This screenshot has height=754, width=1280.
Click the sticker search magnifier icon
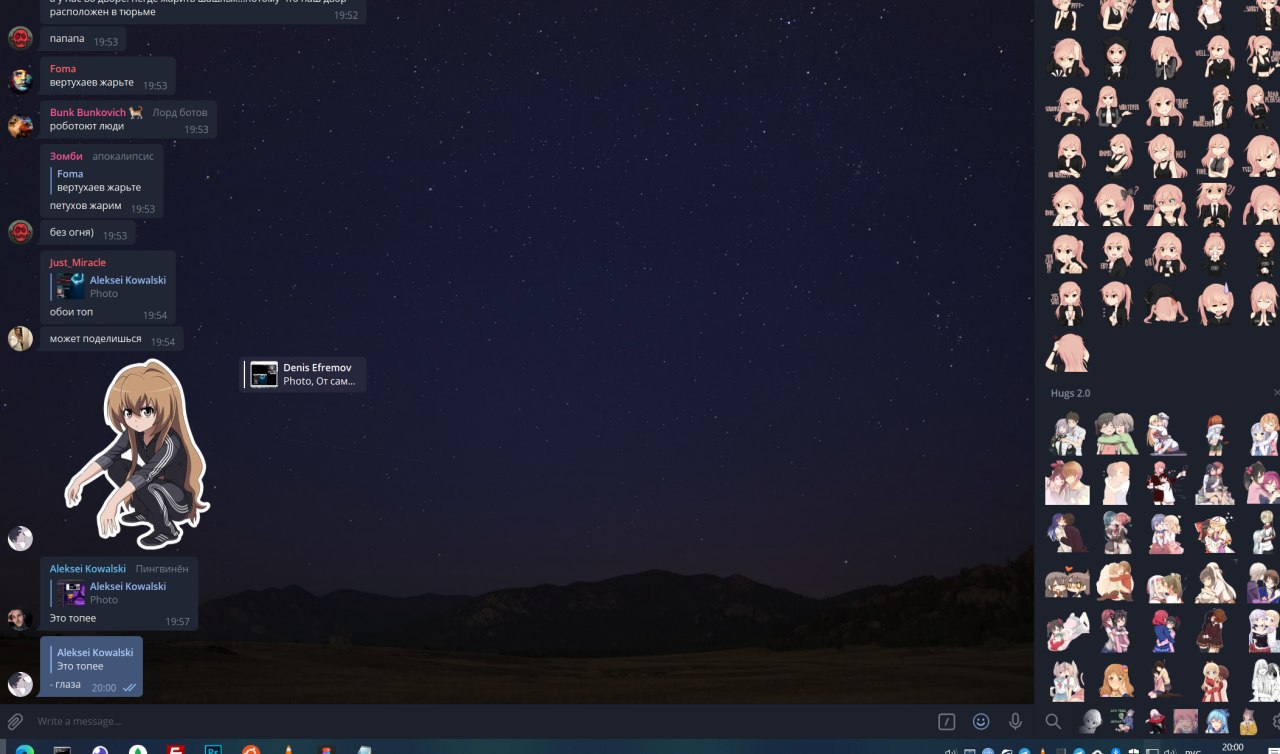point(1053,721)
